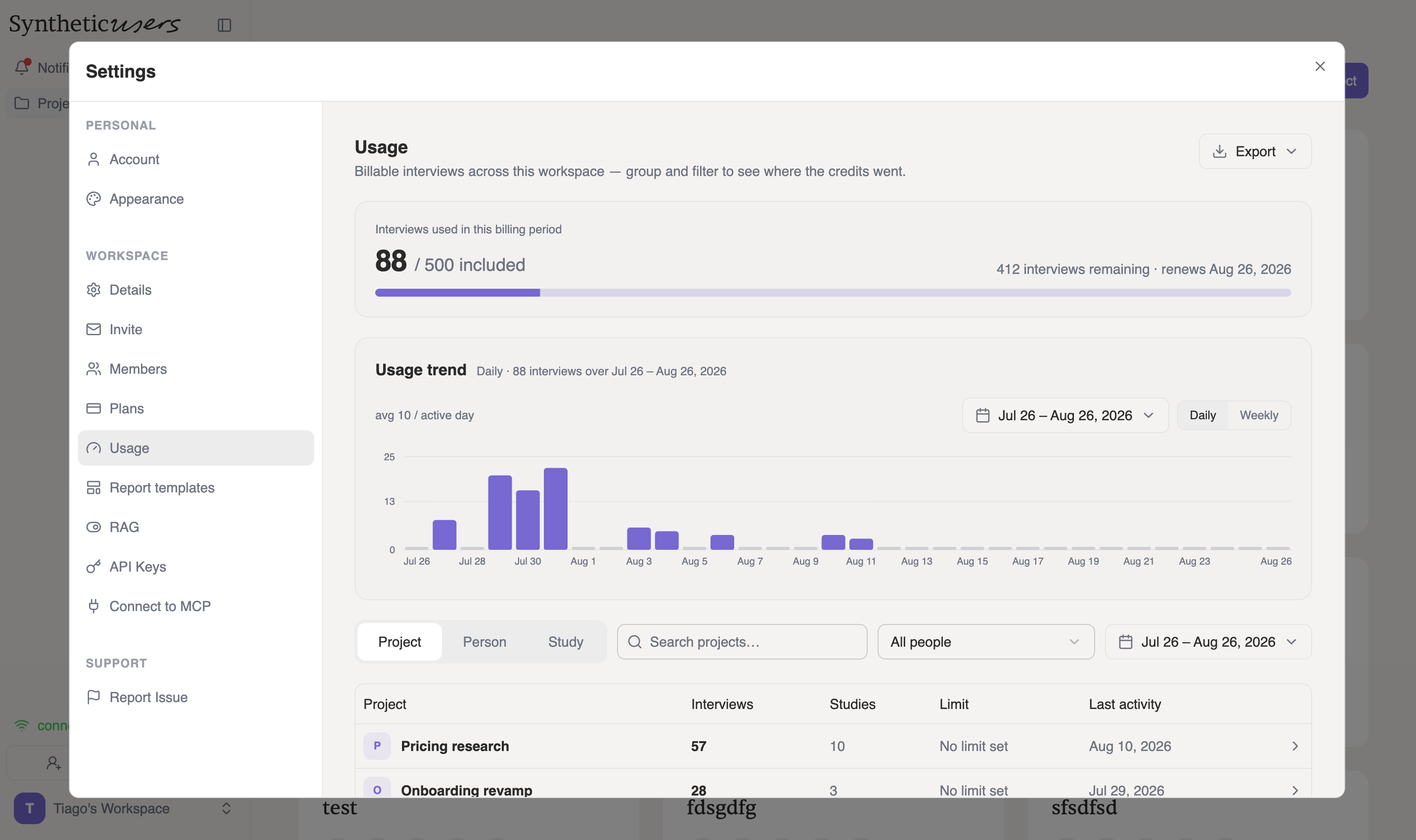Click calendar icon in usage trend date picker
Viewport: 1416px width, 840px height.
[982, 415]
